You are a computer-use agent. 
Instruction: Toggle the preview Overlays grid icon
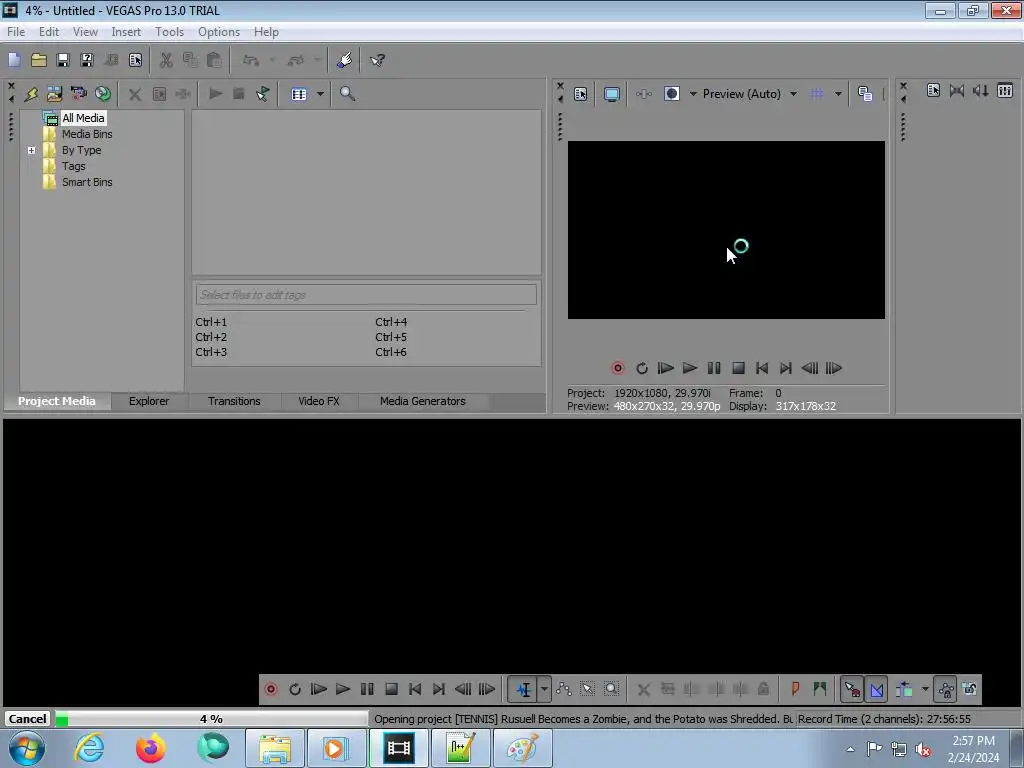click(x=817, y=94)
